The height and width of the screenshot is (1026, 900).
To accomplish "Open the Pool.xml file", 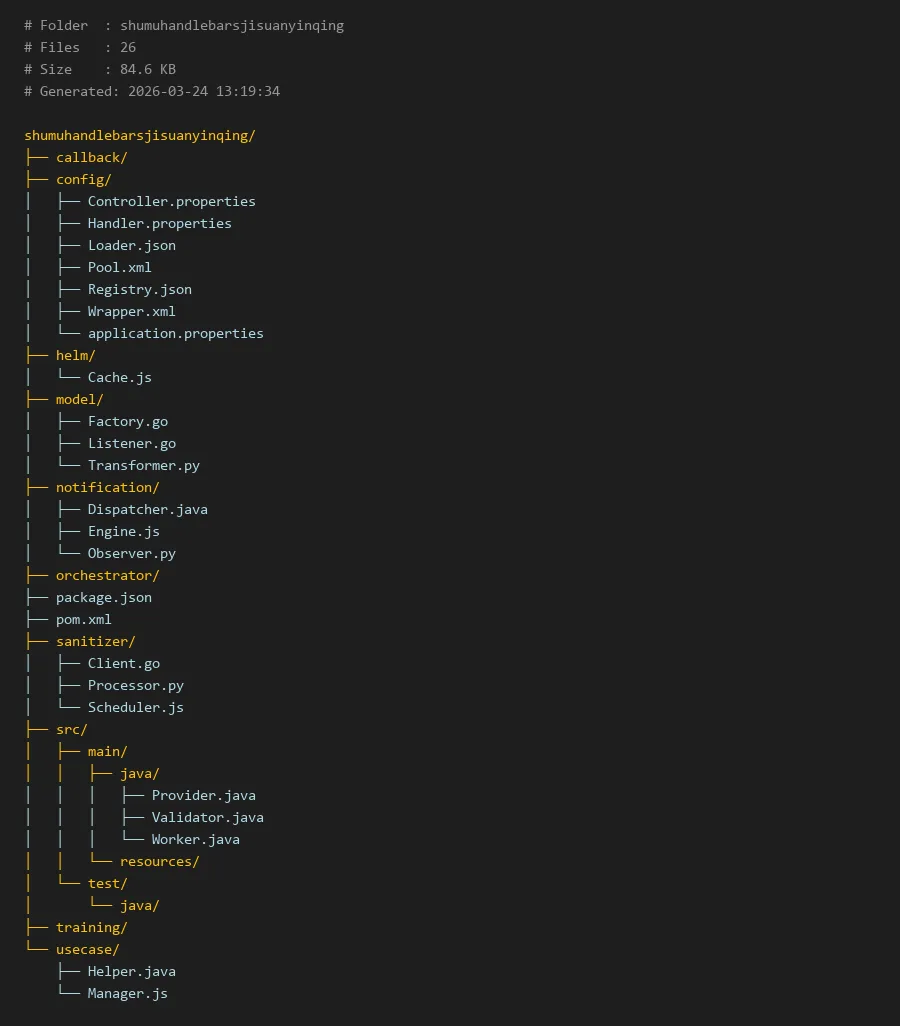I will pos(119,267).
